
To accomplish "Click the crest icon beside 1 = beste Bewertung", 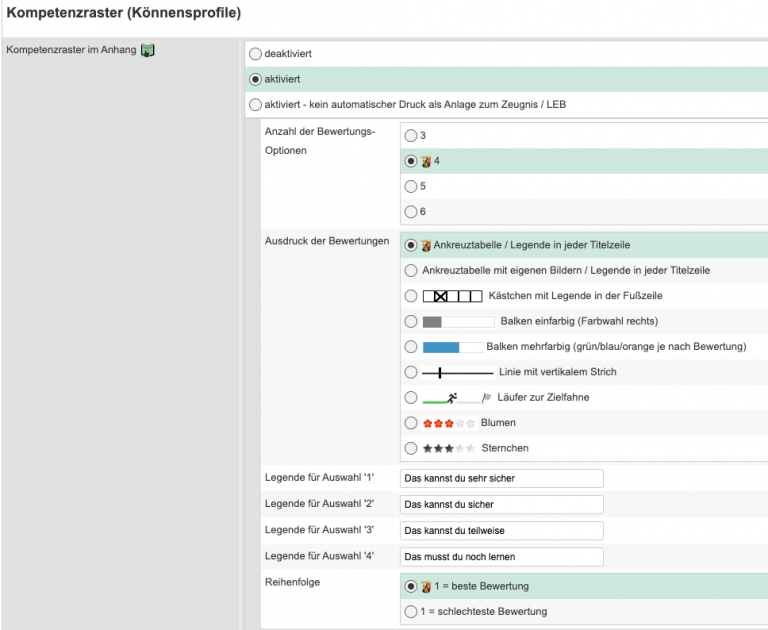I will (426, 586).
